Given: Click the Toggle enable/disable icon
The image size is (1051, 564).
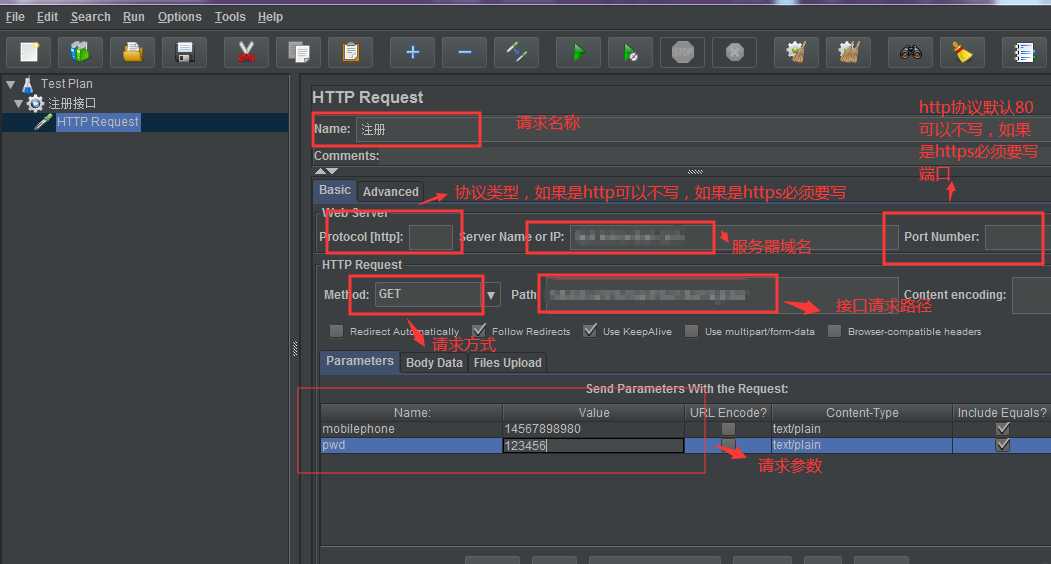Looking at the screenshot, I should (x=516, y=52).
